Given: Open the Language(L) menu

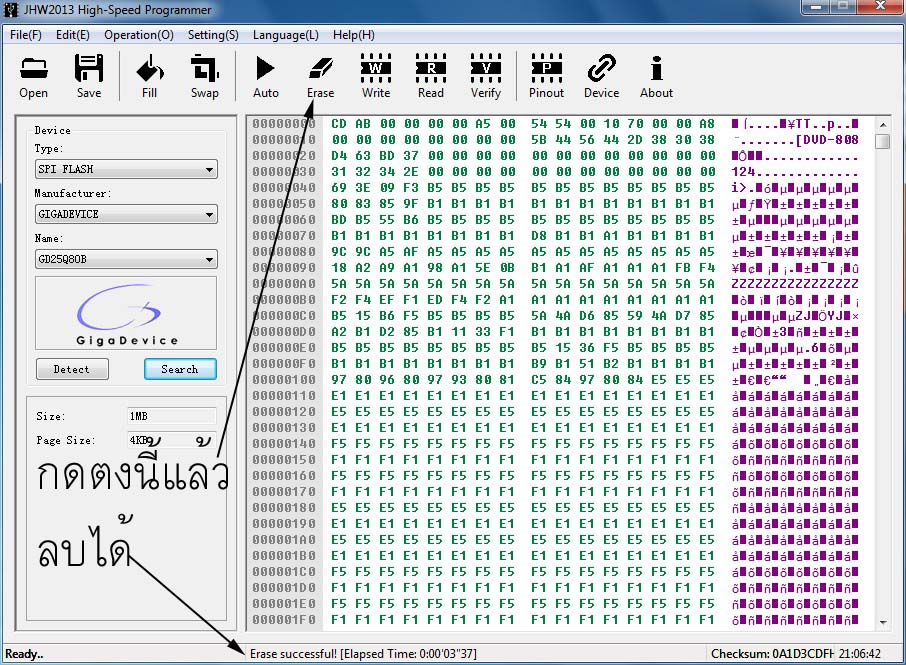Looking at the screenshot, I should click(286, 35).
